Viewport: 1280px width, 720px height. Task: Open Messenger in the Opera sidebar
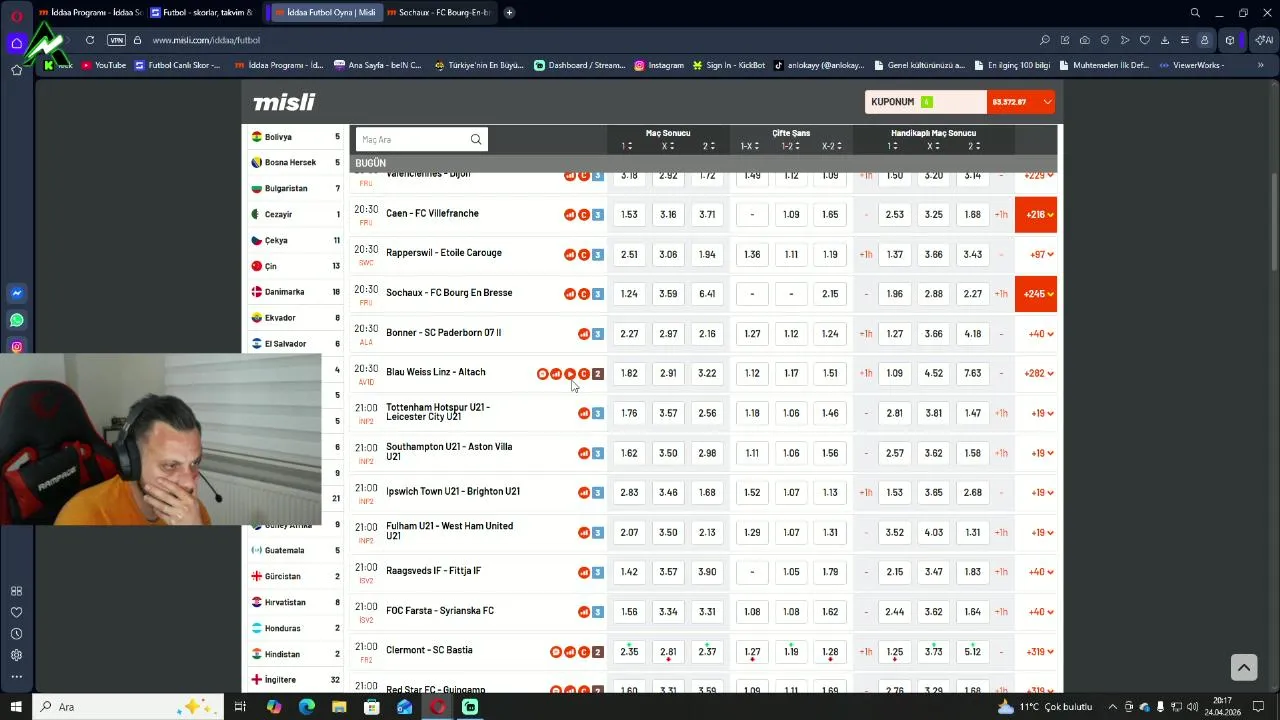[16, 294]
